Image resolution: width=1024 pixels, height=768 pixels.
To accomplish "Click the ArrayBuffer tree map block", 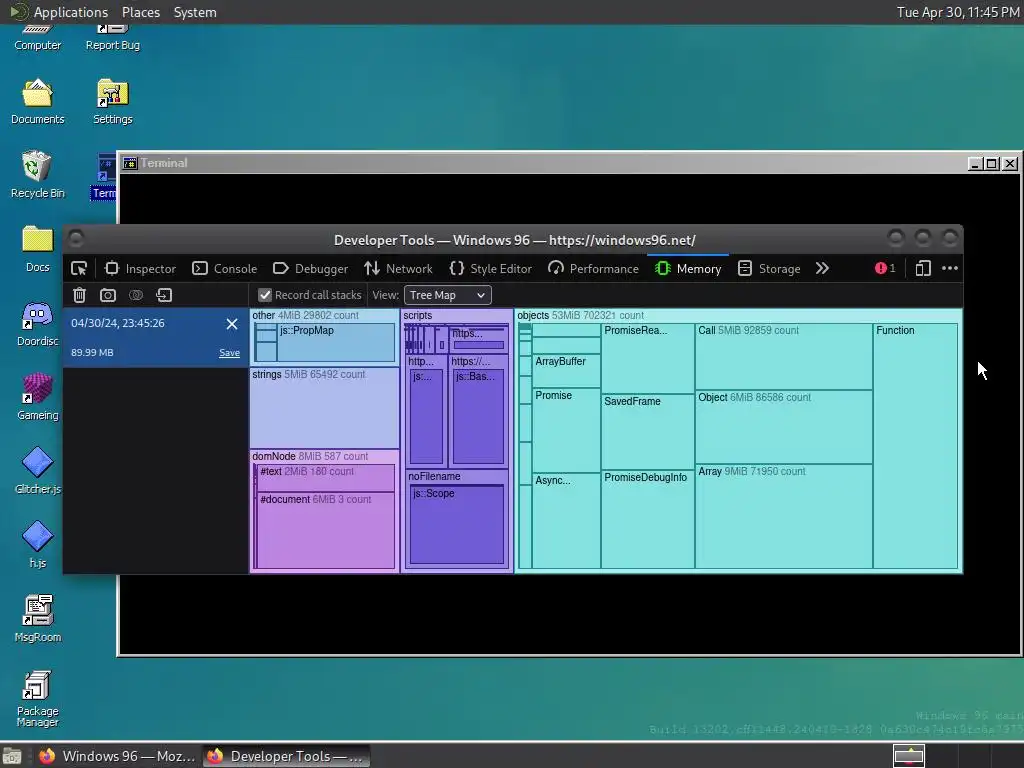I will coord(566,371).
